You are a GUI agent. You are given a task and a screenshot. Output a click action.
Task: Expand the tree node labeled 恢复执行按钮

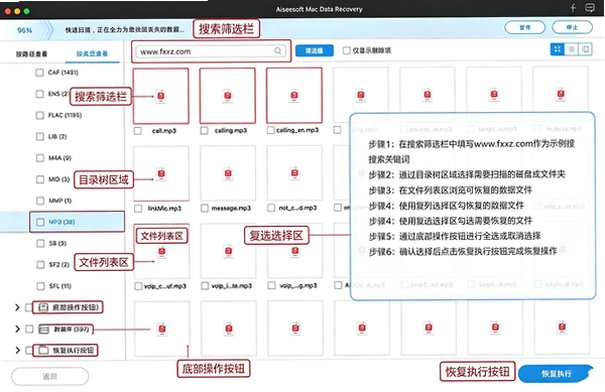pos(17,350)
